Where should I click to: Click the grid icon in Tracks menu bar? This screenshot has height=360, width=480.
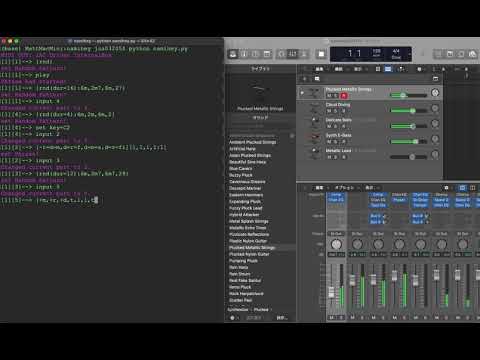(378, 69)
